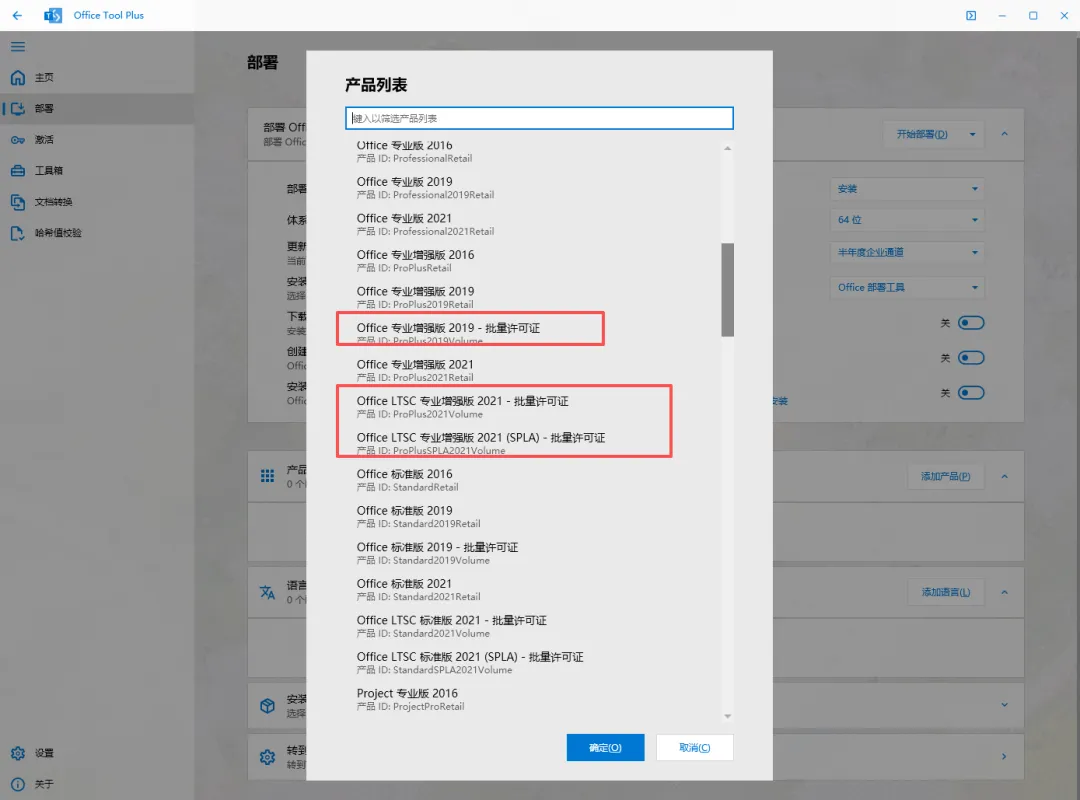
Task: Select 部署 in the sidebar
Action: coord(97,109)
